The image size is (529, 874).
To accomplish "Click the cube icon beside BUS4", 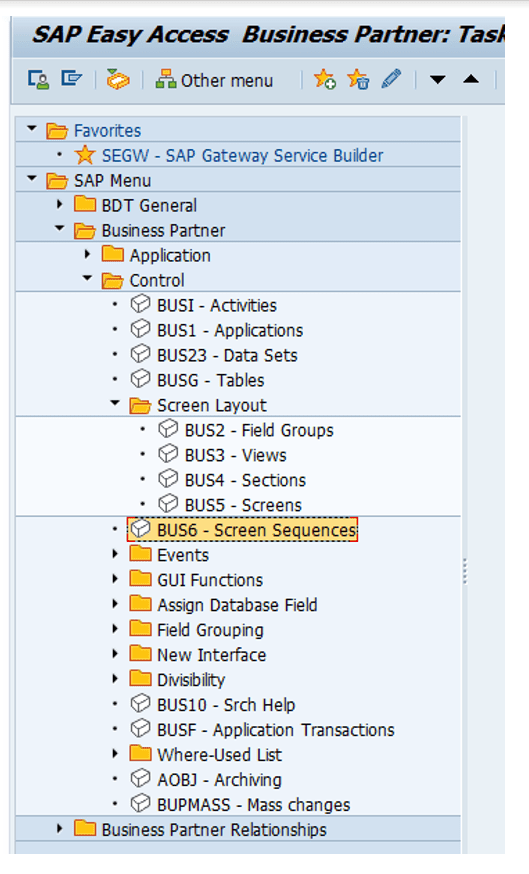I will tap(168, 479).
